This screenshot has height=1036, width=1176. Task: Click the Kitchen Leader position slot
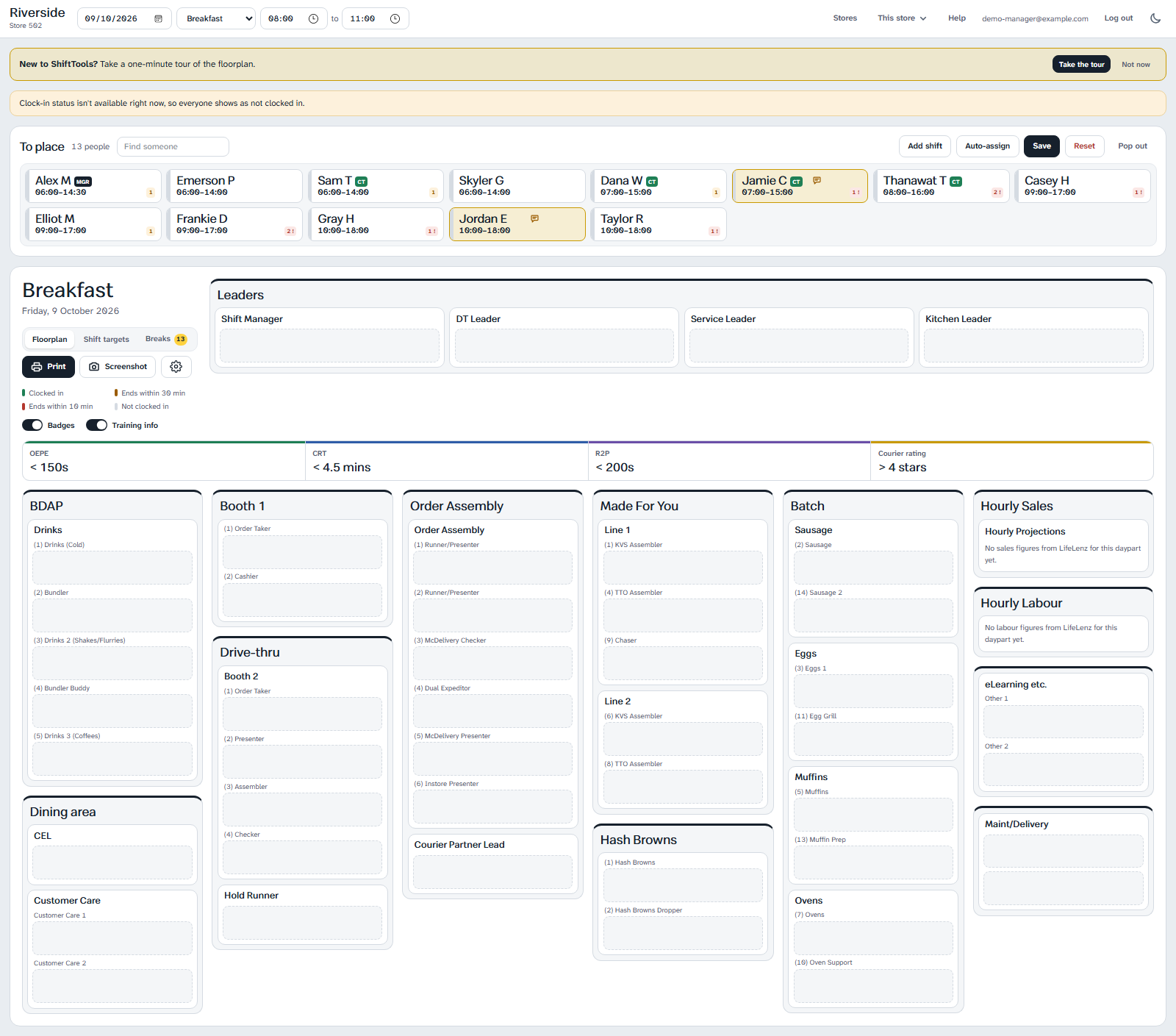coord(1033,346)
